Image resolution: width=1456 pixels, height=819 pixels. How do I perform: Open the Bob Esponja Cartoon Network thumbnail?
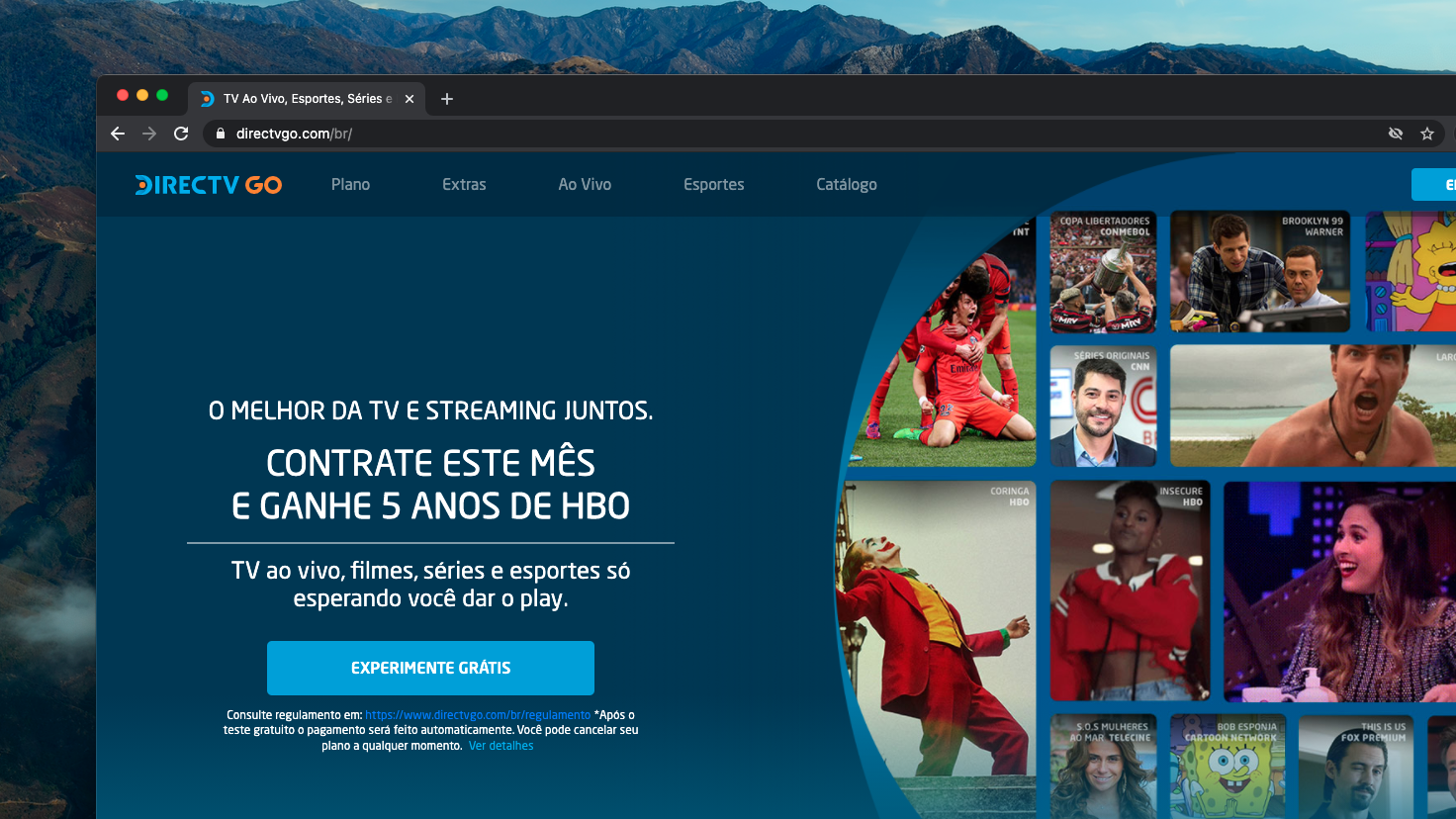coord(1228,767)
